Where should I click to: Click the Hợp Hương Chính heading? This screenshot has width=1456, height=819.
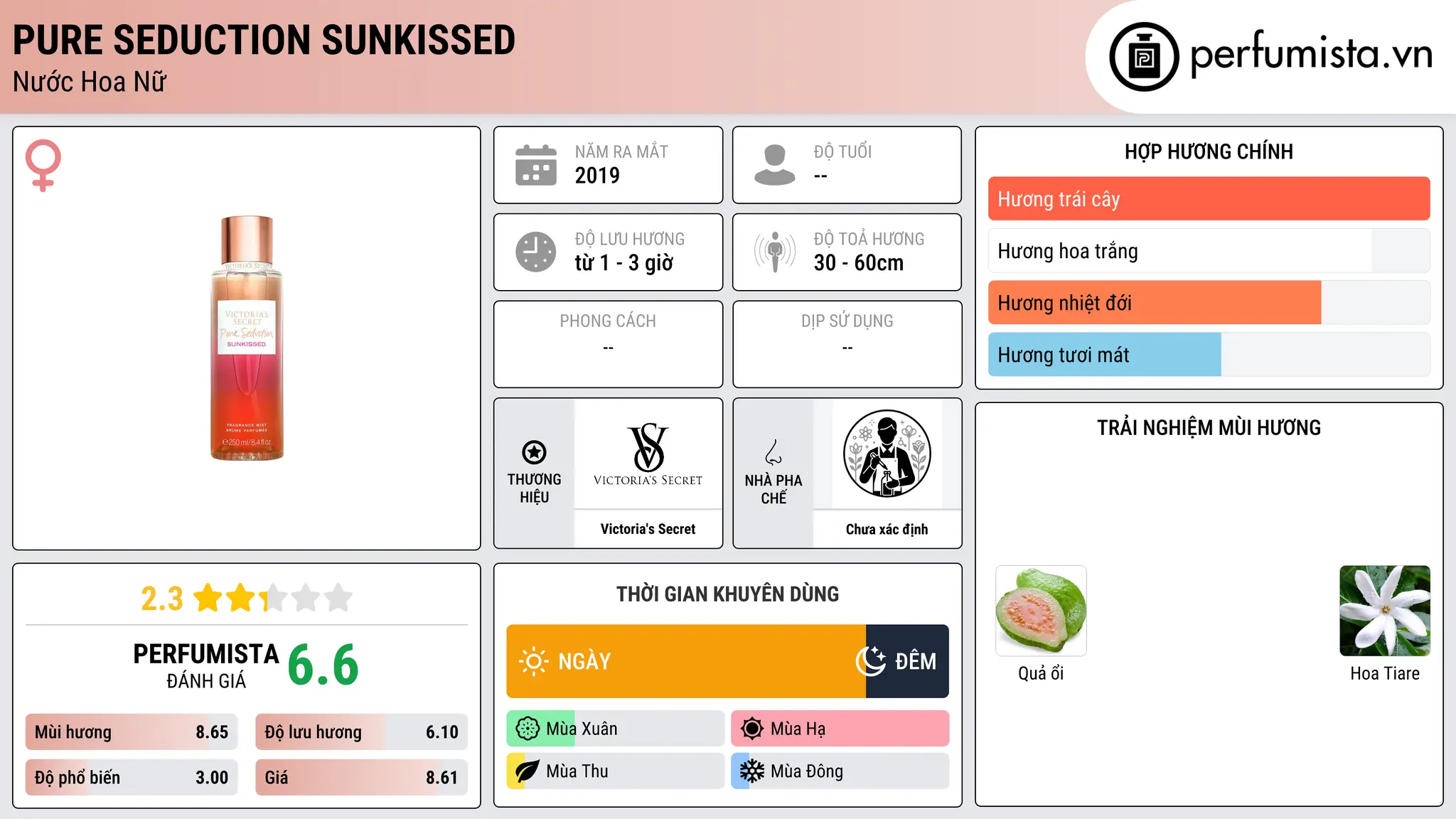coord(1209,152)
